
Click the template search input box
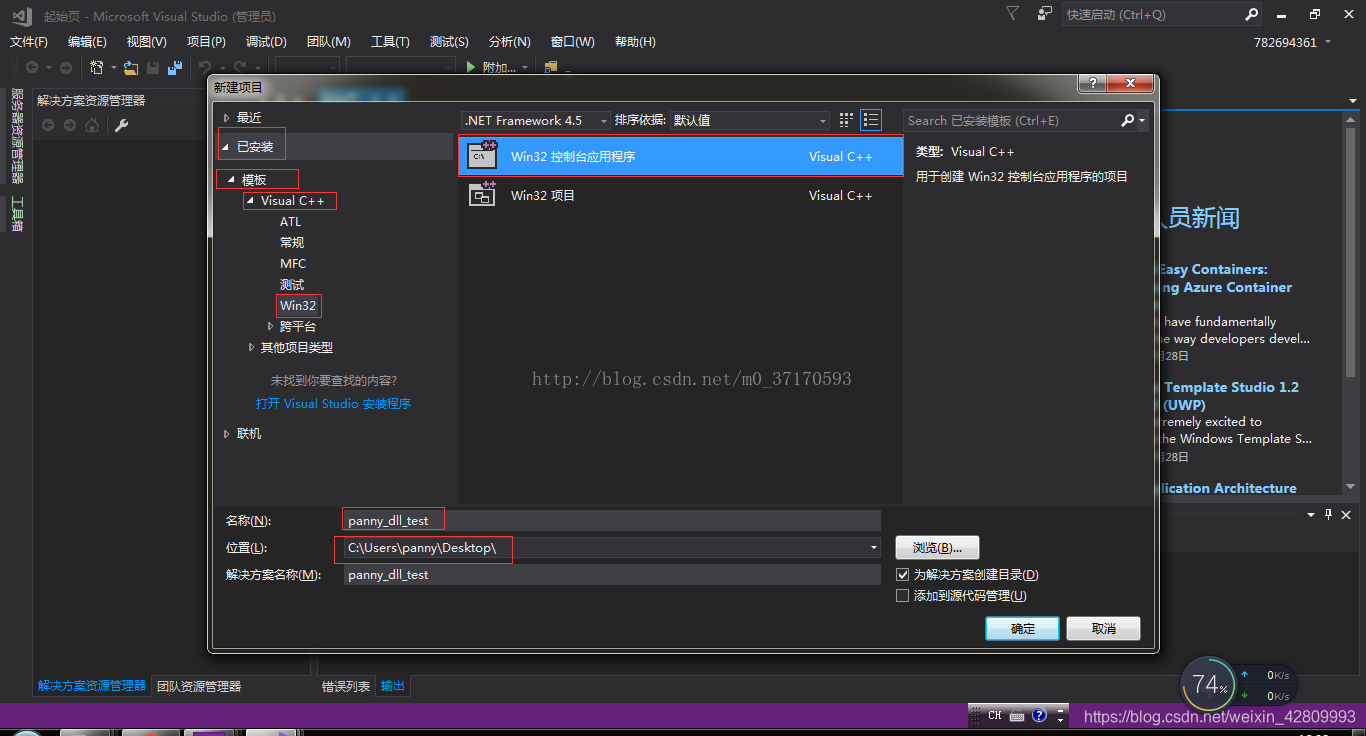1010,120
